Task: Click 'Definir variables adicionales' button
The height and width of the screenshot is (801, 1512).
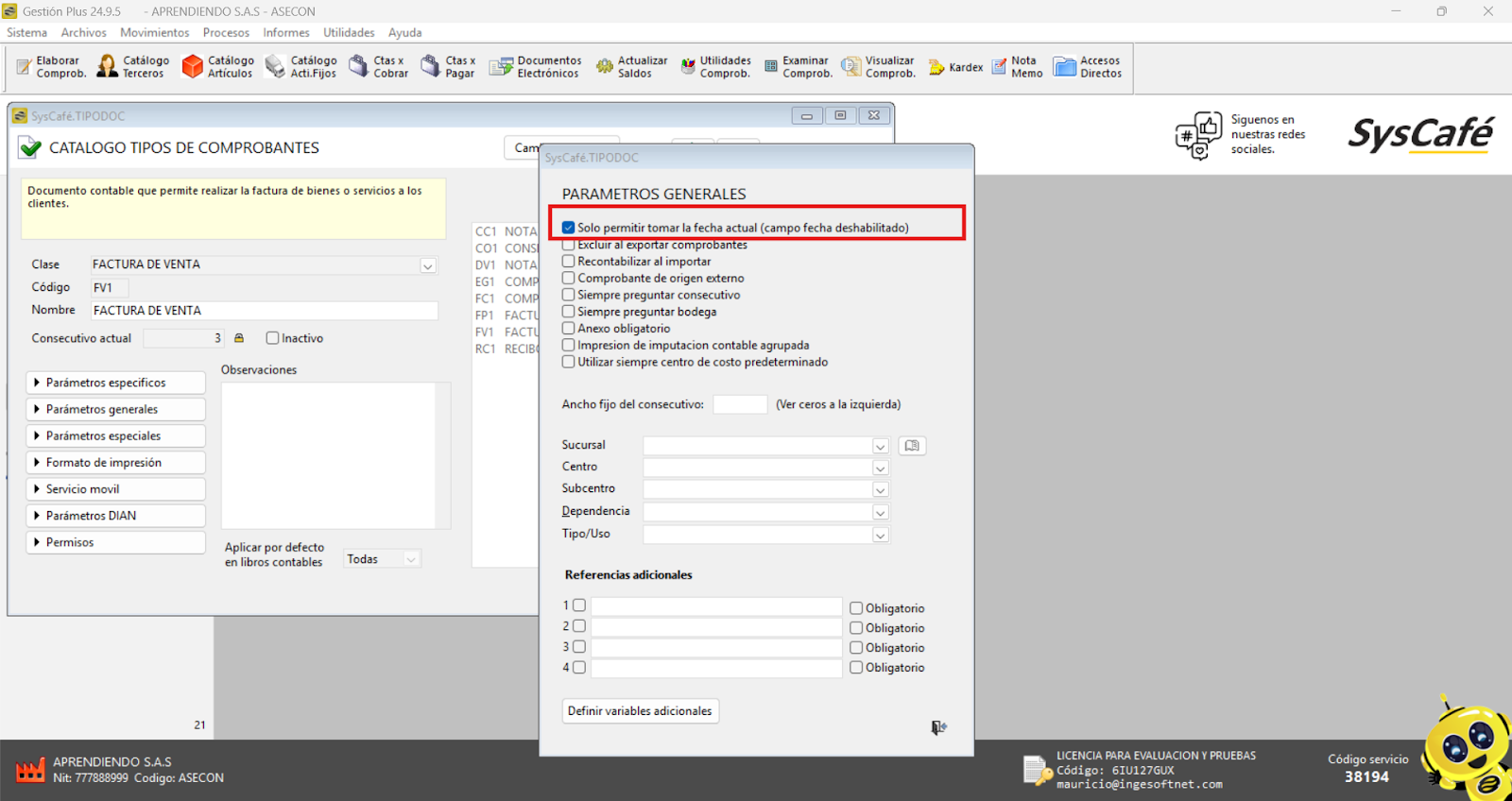Action: (x=640, y=711)
